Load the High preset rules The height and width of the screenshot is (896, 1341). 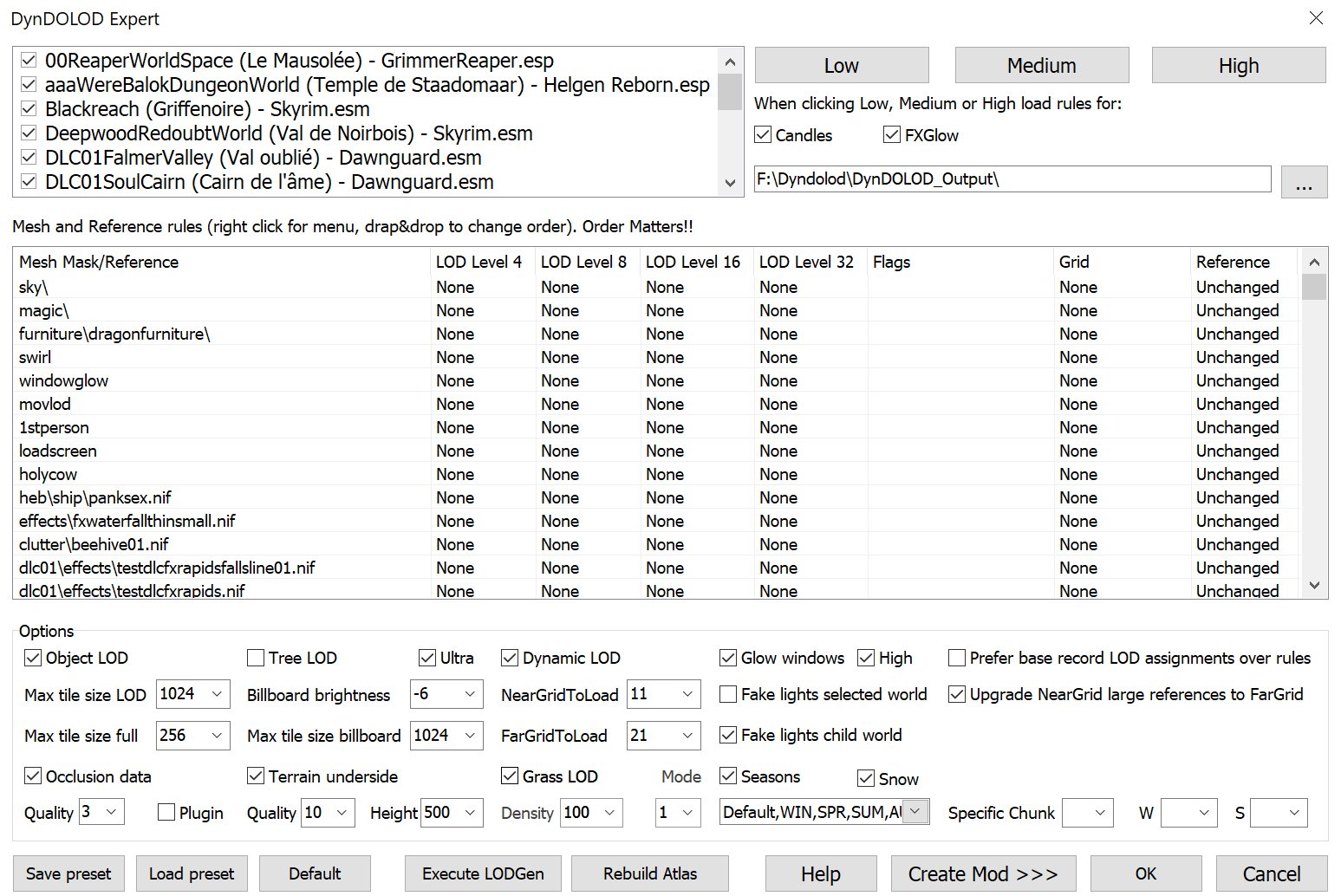click(x=1238, y=66)
